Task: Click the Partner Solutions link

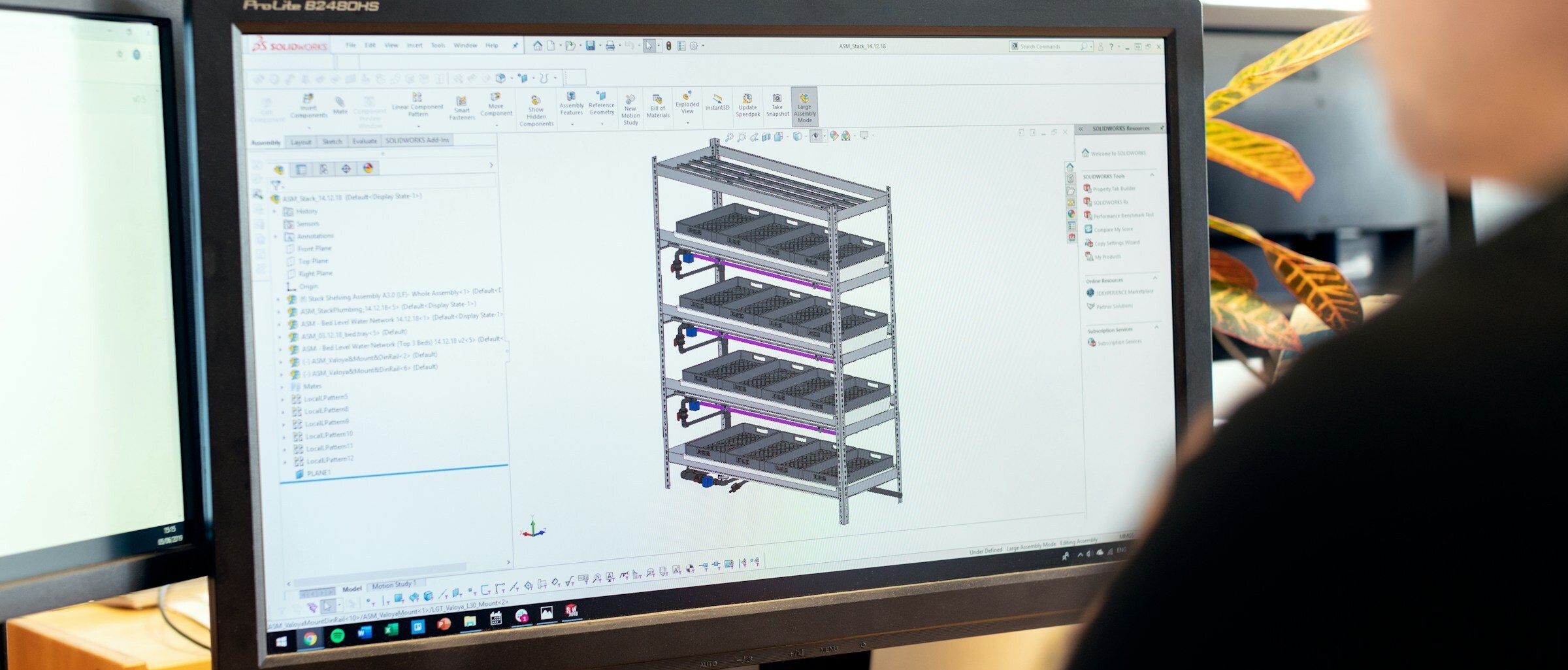Action: pyautogui.click(x=1109, y=306)
